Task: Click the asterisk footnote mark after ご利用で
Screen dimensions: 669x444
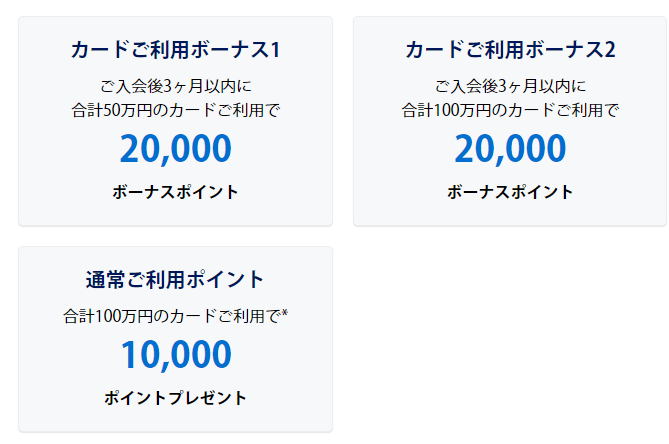Action: click(285, 314)
